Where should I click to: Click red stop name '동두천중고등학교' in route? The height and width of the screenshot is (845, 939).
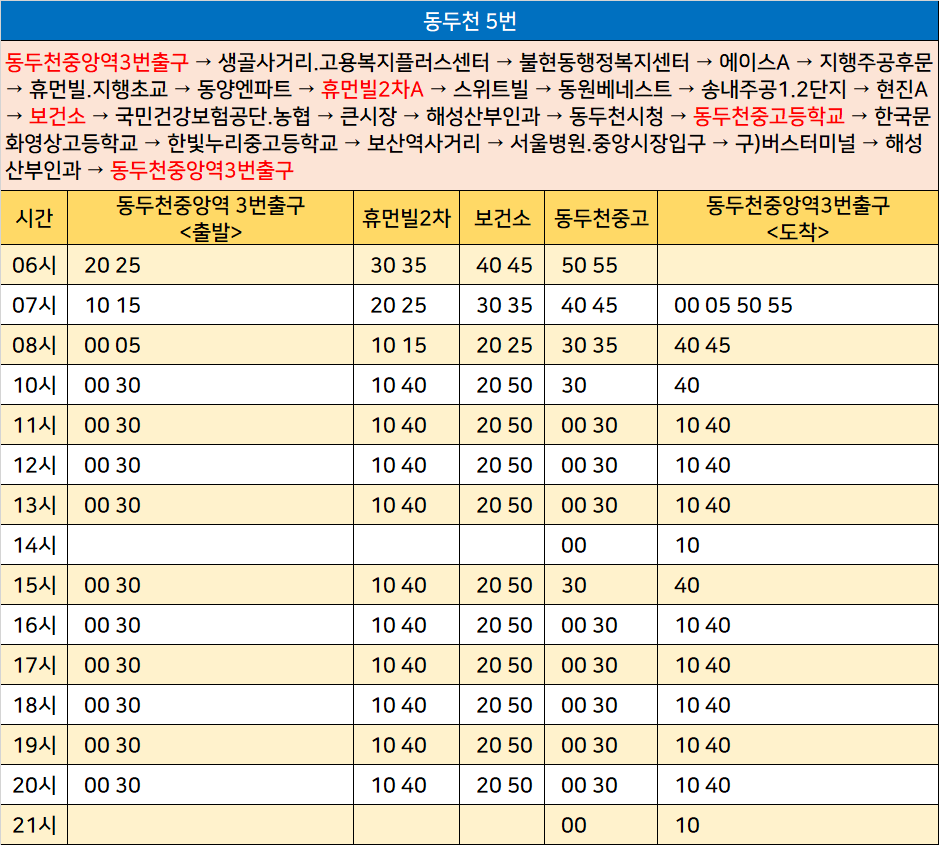(769, 116)
